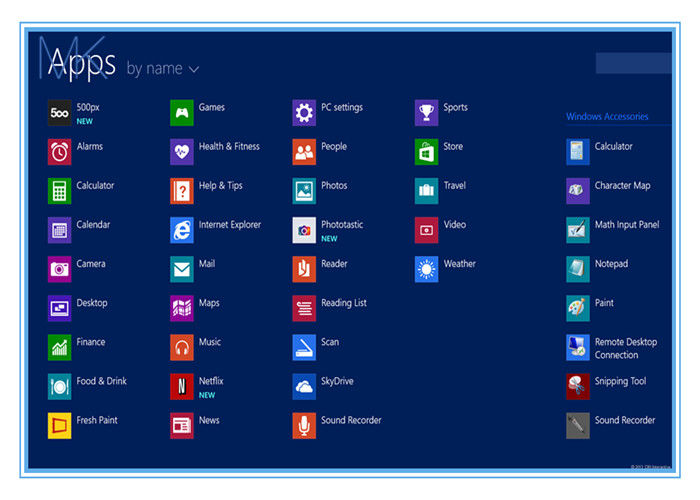Open the green Calculator app icon
This screenshot has height=500, width=700.
[59, 191]
